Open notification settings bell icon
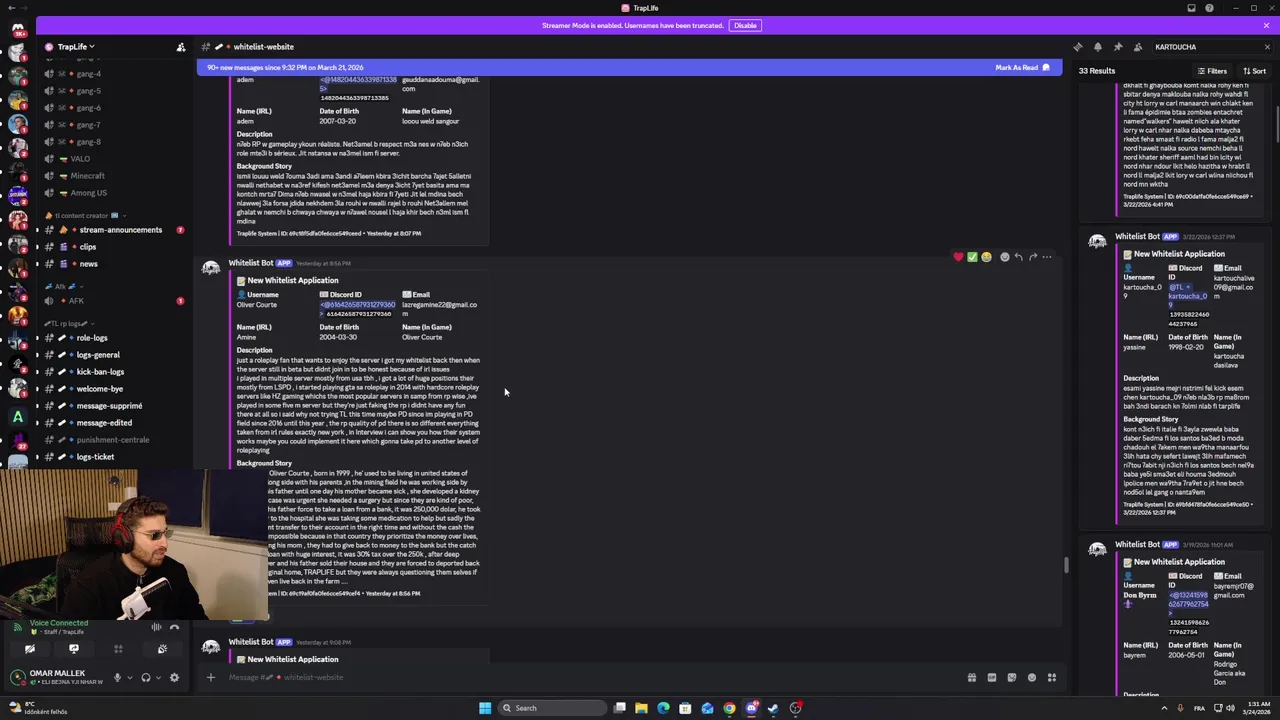The height and width of the screenshot is (720, 1280). point(1097,47)
